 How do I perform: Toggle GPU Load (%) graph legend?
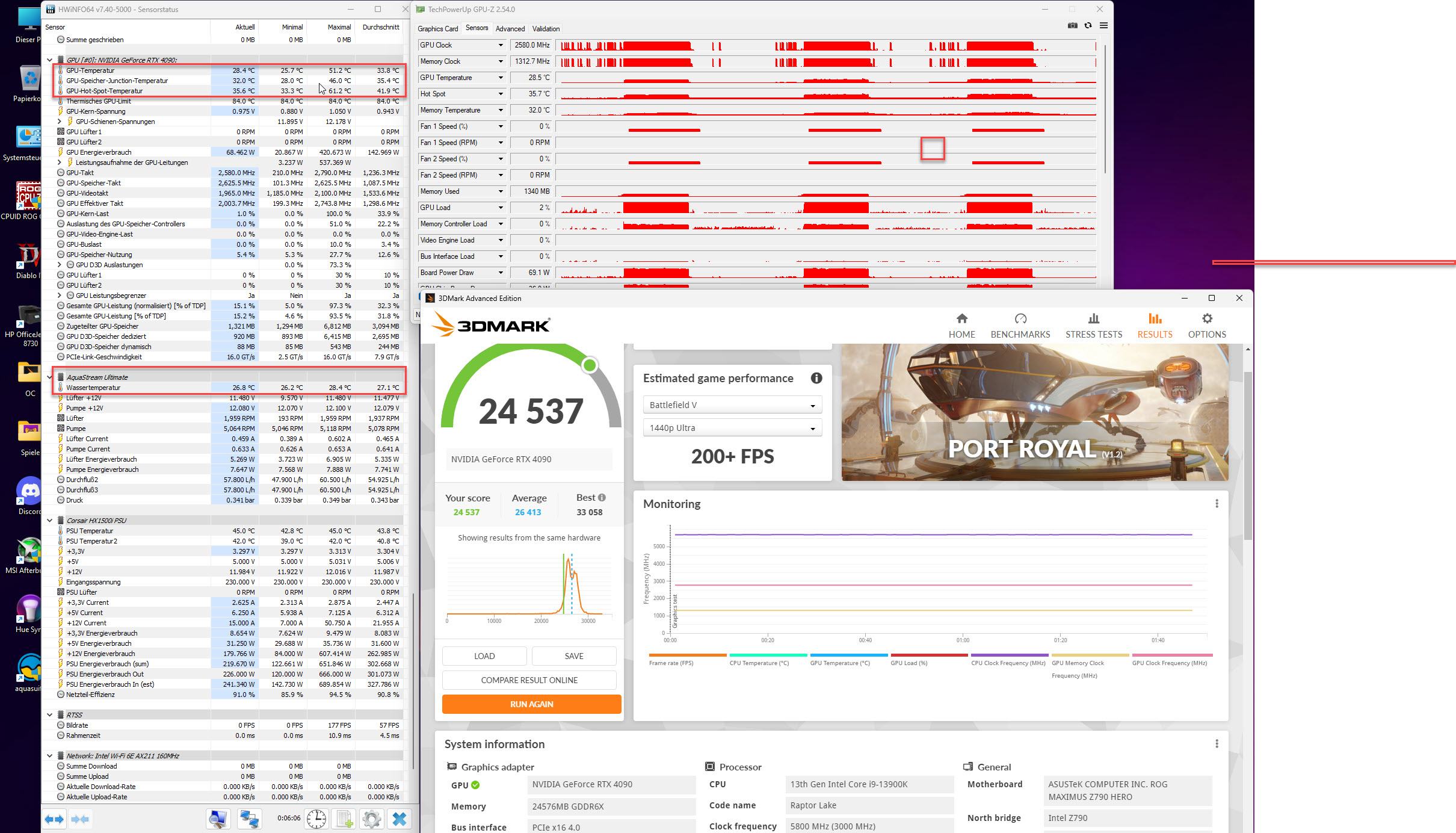[x=929, y=660]
